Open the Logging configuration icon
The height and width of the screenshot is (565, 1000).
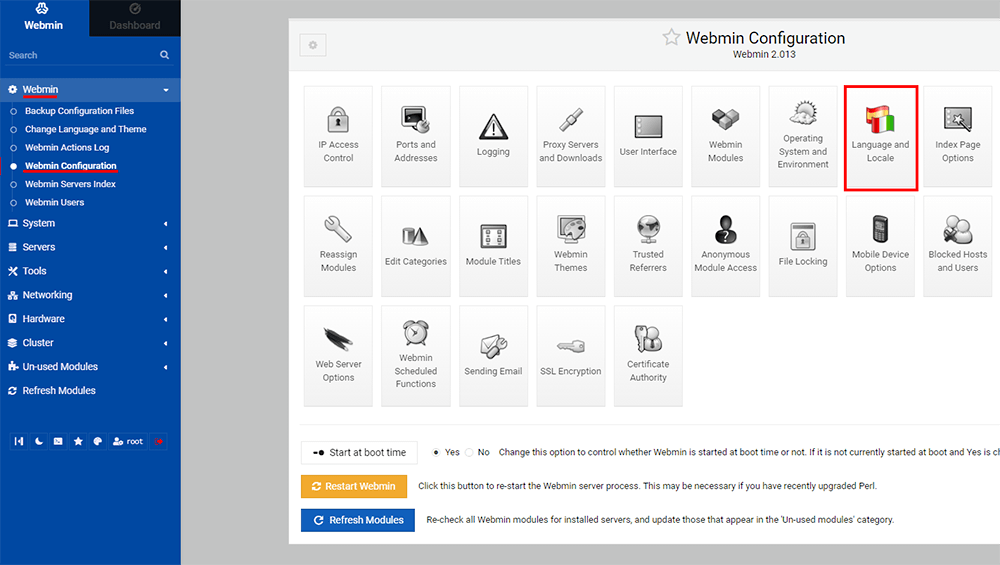point(493,136)
